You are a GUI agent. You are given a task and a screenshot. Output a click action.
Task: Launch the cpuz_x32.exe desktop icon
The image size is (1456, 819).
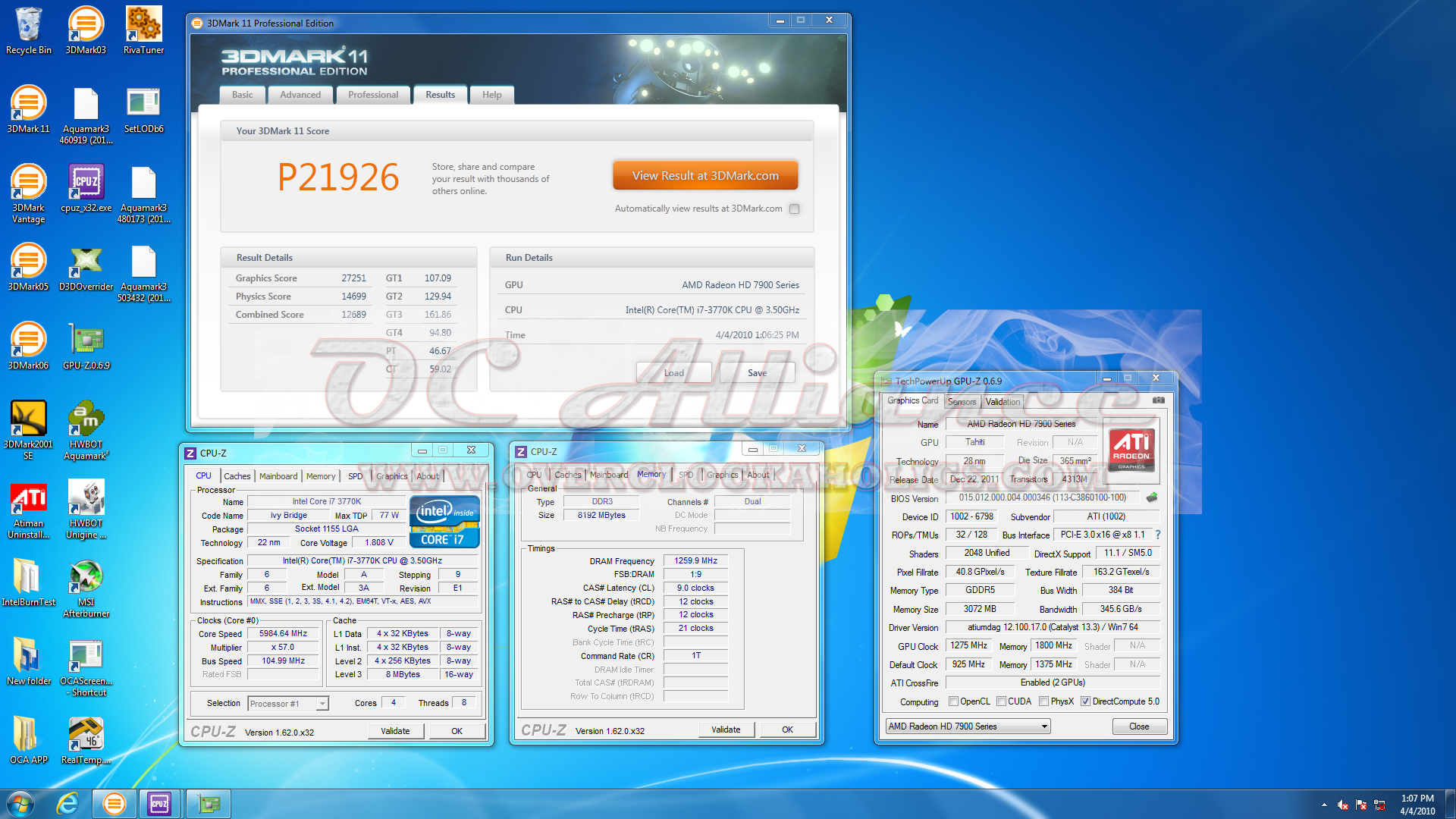pos(86,188)
